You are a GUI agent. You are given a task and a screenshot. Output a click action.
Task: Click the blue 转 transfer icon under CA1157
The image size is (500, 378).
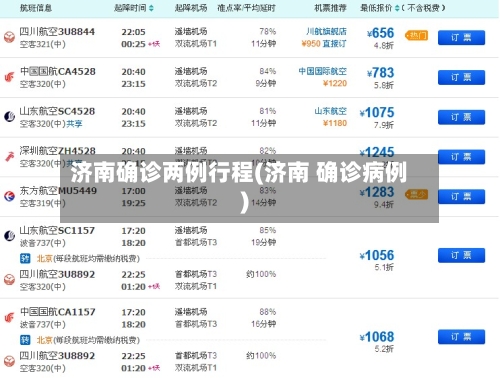25,340
